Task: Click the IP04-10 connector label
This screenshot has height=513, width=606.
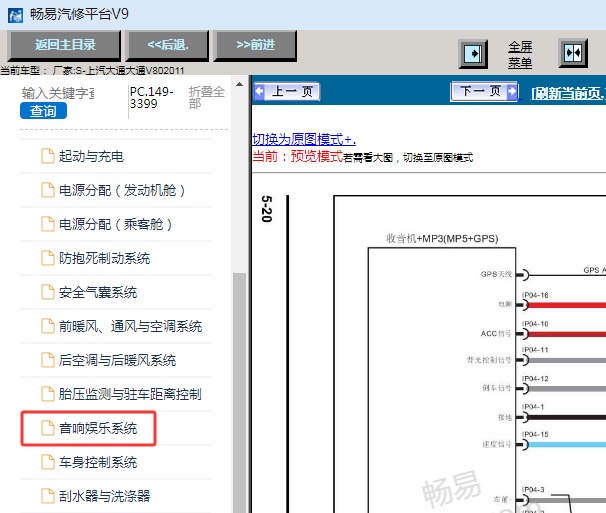Action: pyautogui.click(x=535, y=324)
